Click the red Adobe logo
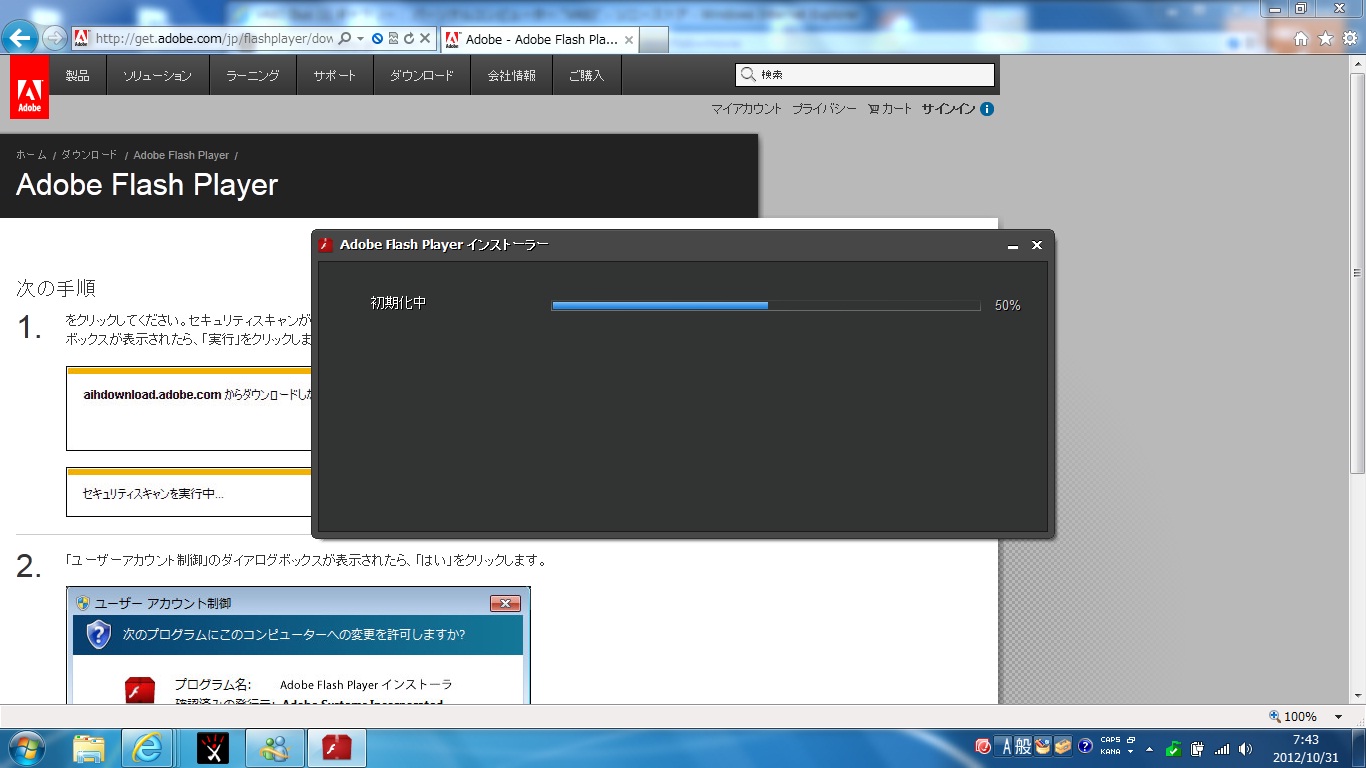Screen dimensions: 1366x768 coord(29,87)
